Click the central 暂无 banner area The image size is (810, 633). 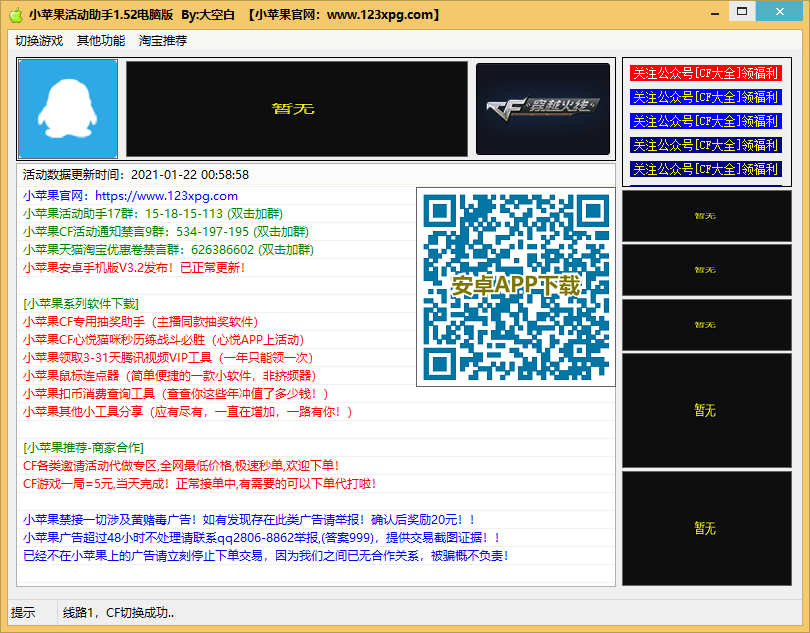[297, 107]
